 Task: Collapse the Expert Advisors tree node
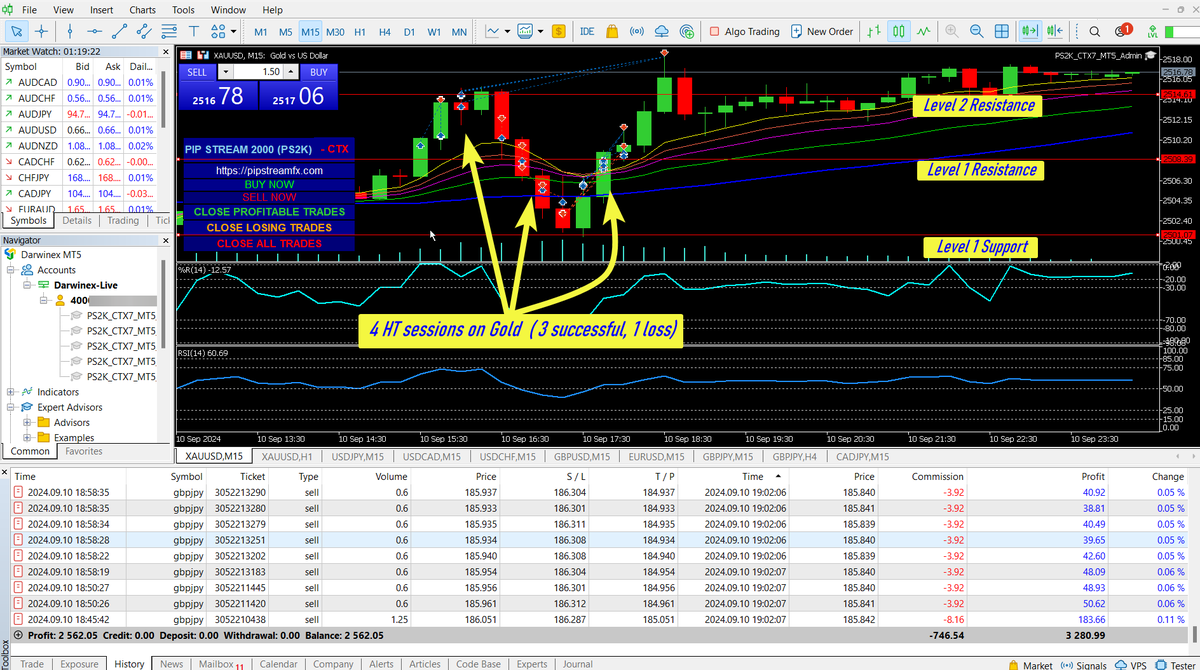11,407
